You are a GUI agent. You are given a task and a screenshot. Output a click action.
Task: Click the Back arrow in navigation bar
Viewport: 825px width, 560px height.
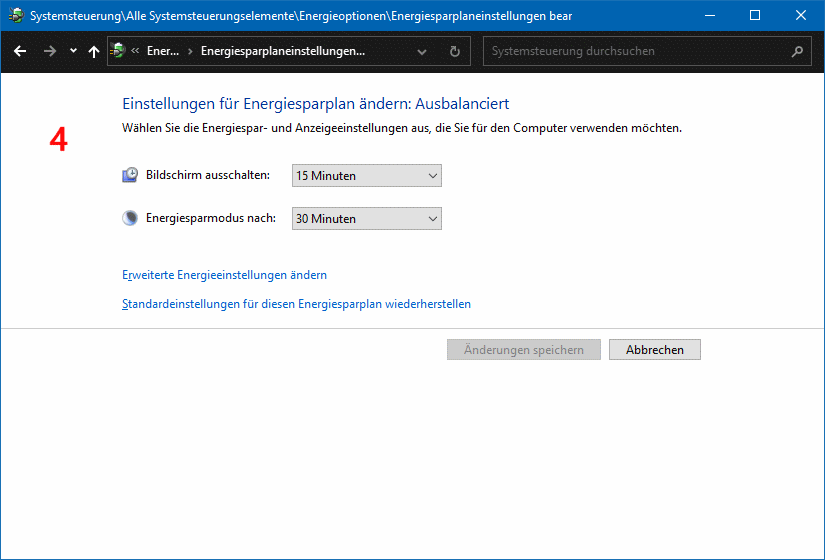point(20,51)
